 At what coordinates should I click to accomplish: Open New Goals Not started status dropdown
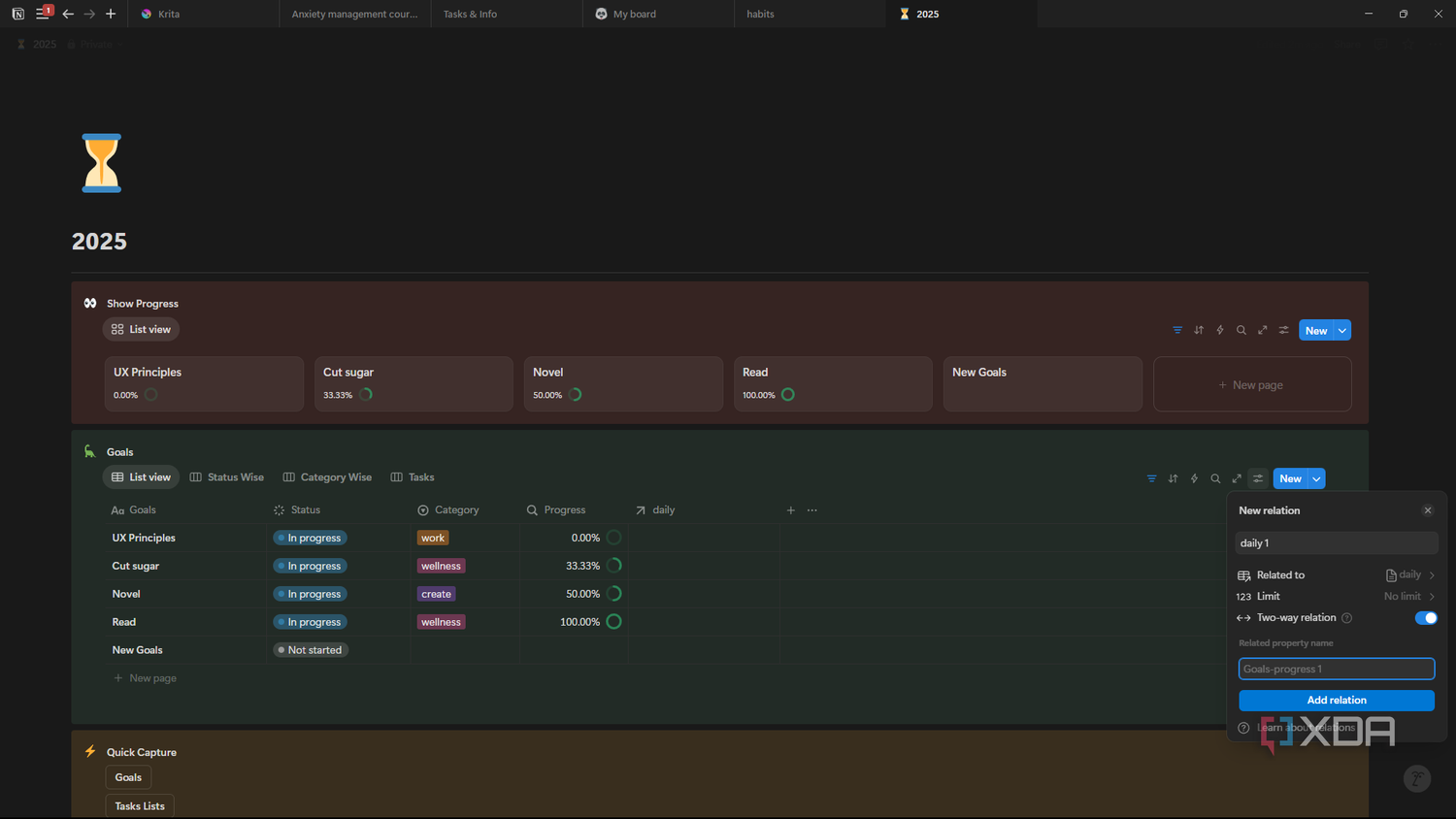click(311, 650)
